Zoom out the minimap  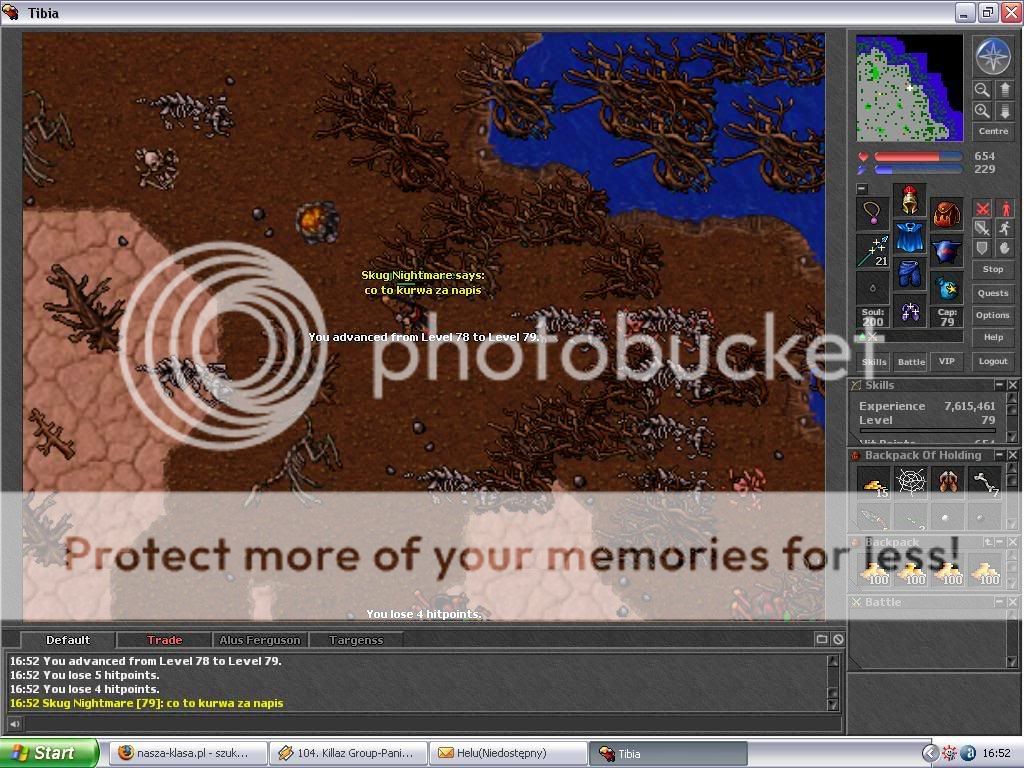(x=982, y=89)
